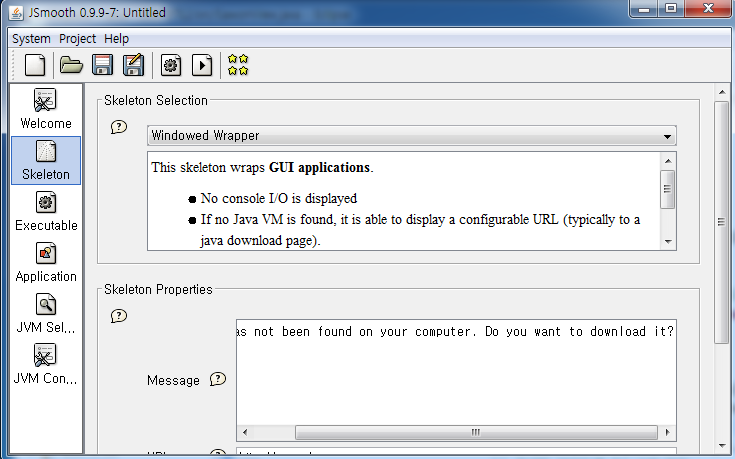Click the Message horizontal scrollbar thumb
Image resolution: width=735 pixels, height=459 pixels.
(476, 432)
